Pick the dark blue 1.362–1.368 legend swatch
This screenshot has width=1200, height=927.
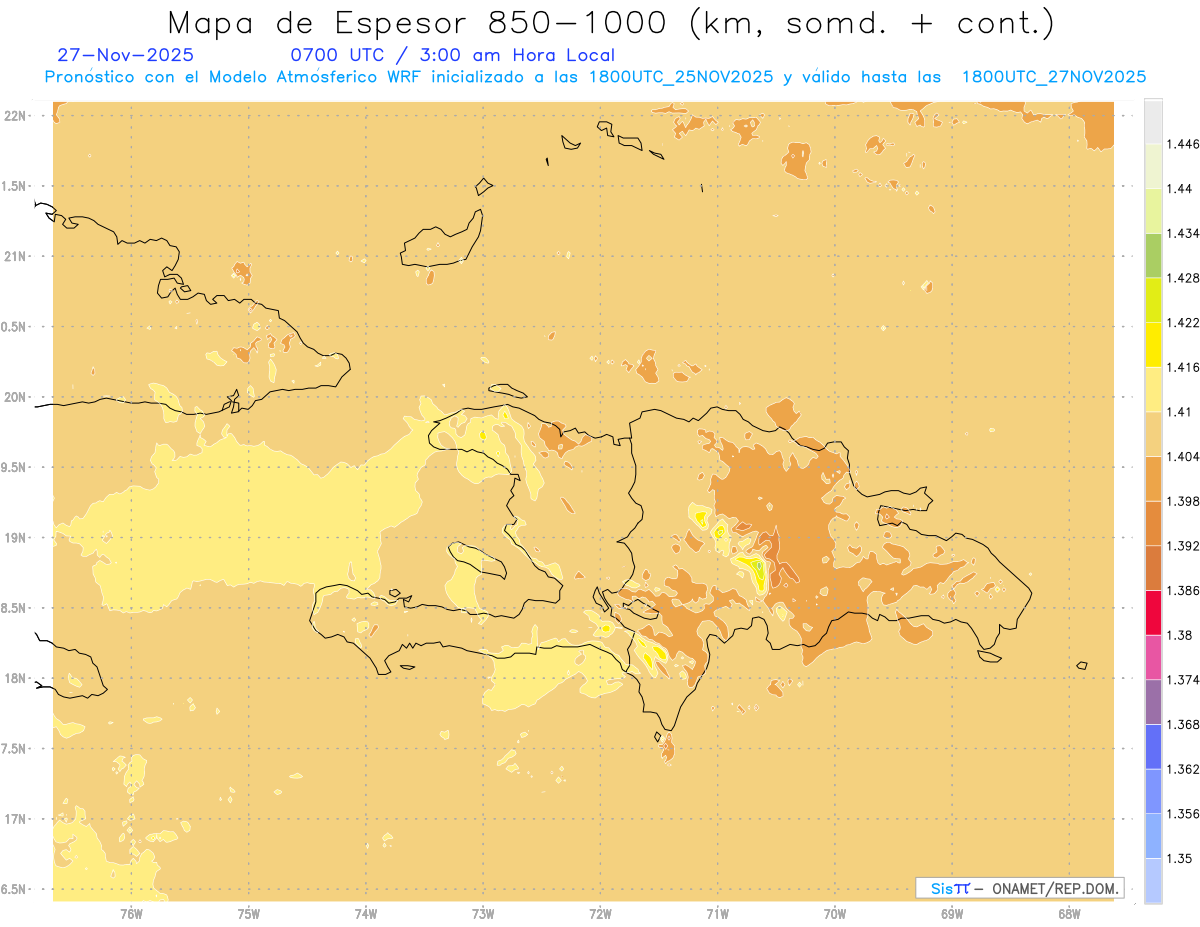(x=1153, y=747)
